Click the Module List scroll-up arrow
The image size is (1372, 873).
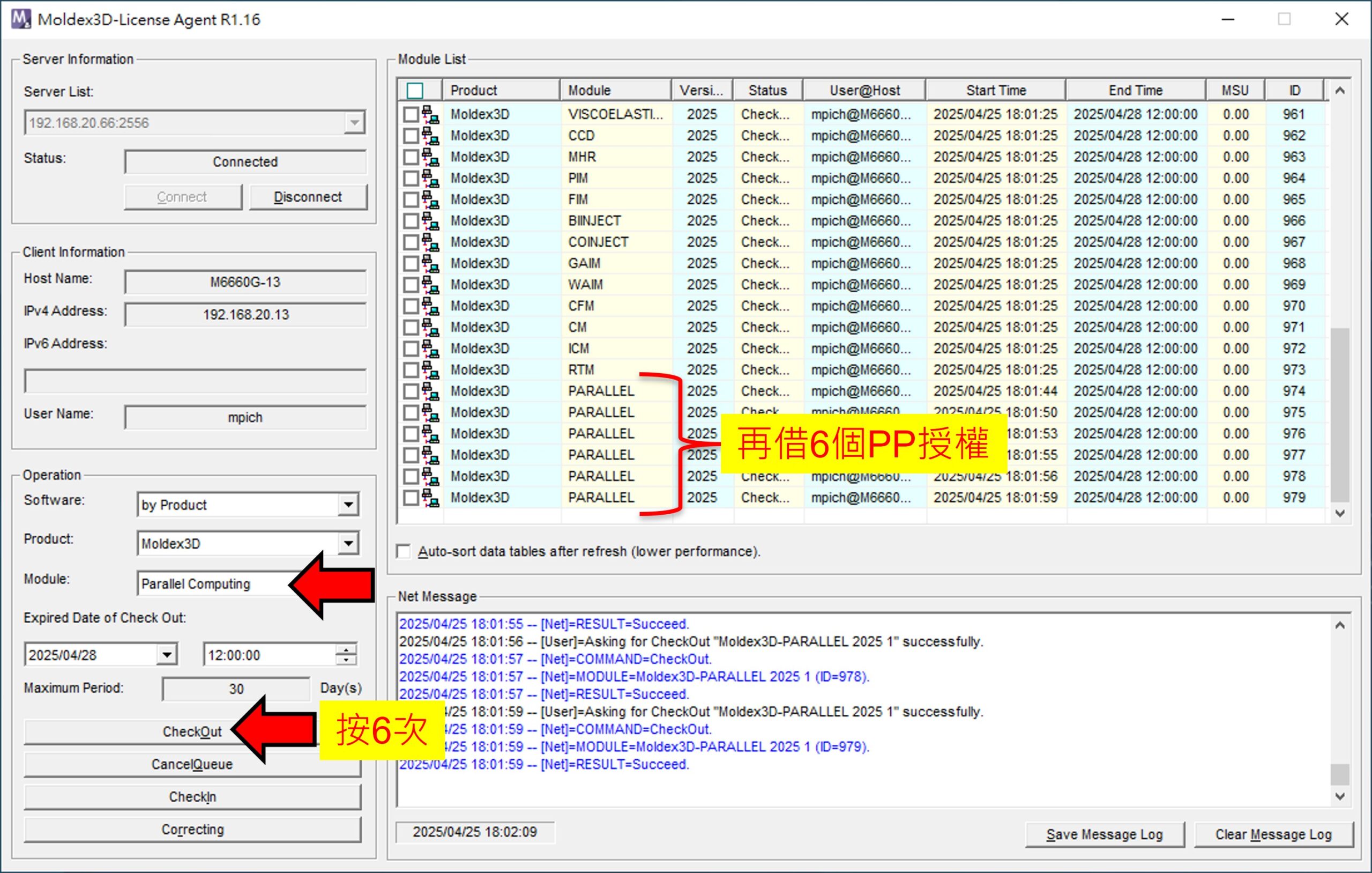pos(1340,90)
